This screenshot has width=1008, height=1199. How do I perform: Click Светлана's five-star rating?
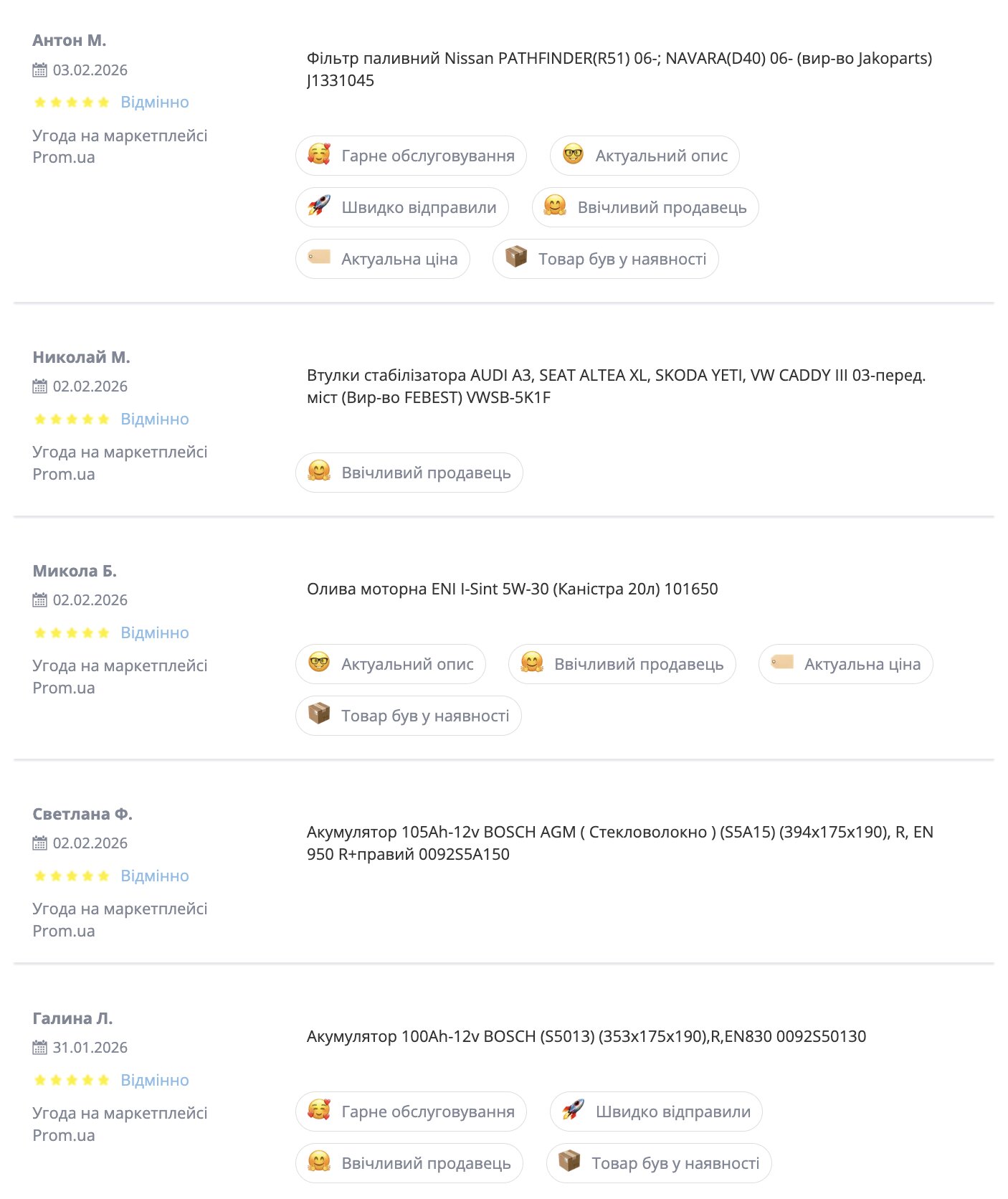pyautogui.click(x=72, y=876)
